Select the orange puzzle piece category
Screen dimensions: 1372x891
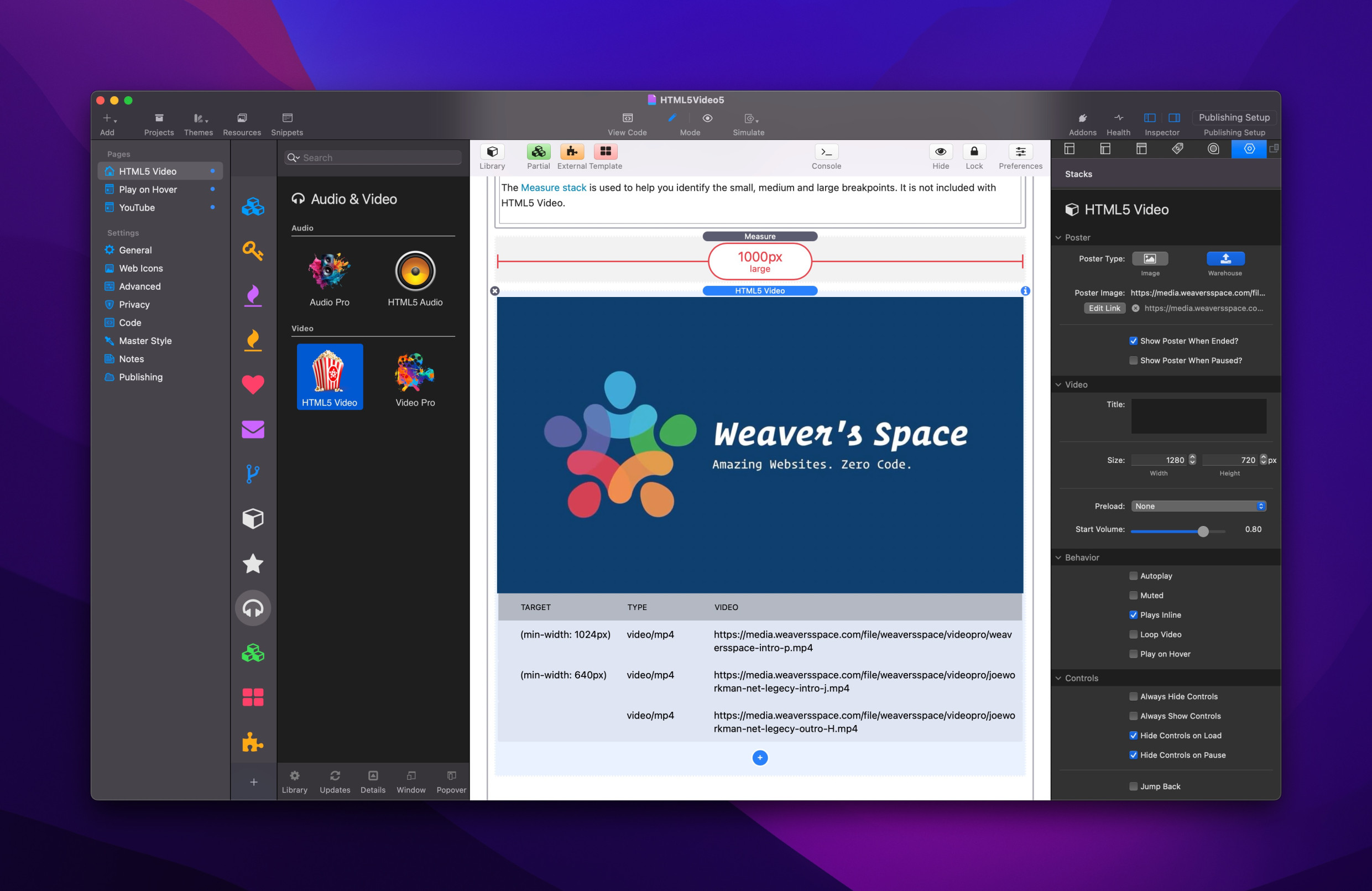point(253,742)
